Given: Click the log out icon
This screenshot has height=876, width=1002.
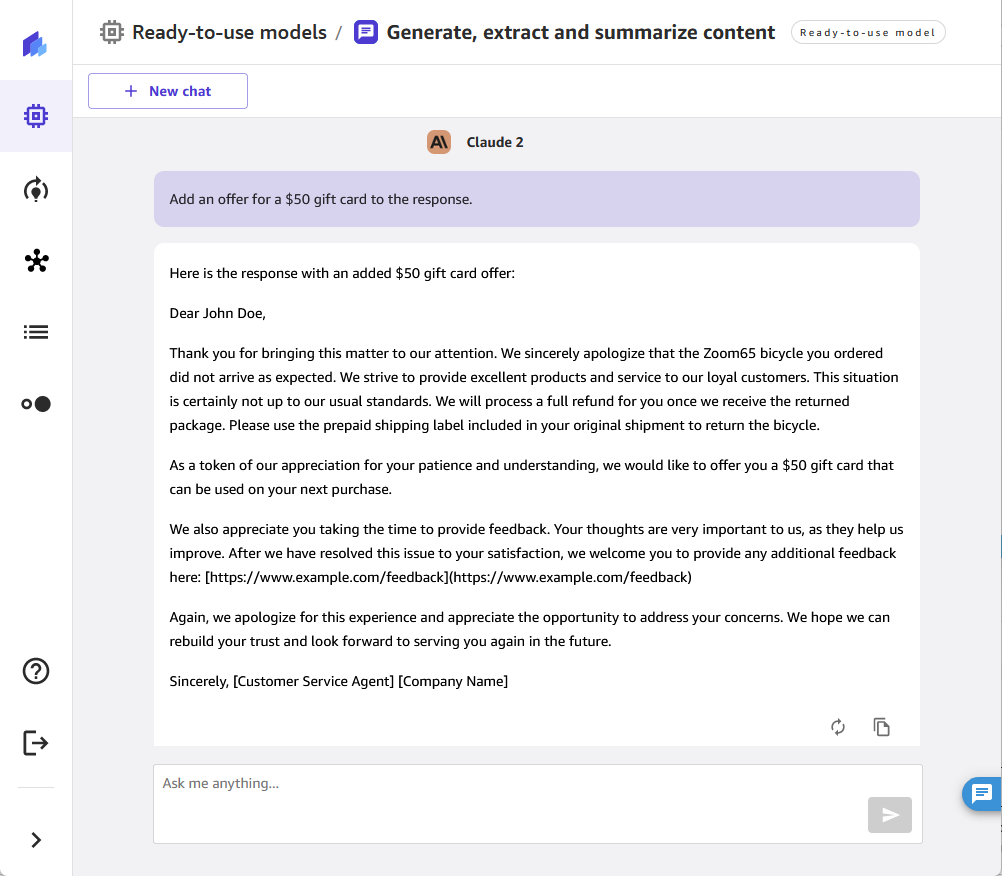Looking at the screenshot, I should click(36, 743).
